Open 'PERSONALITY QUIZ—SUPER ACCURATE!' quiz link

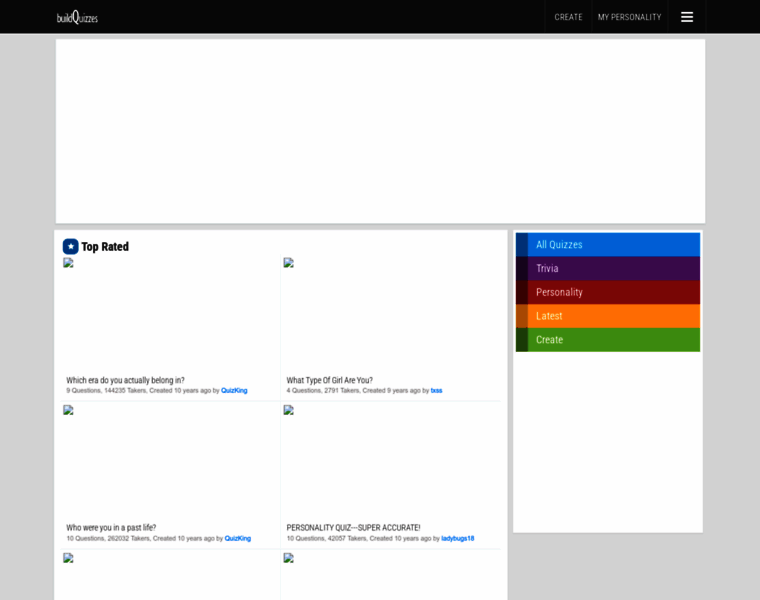[353, 527]
